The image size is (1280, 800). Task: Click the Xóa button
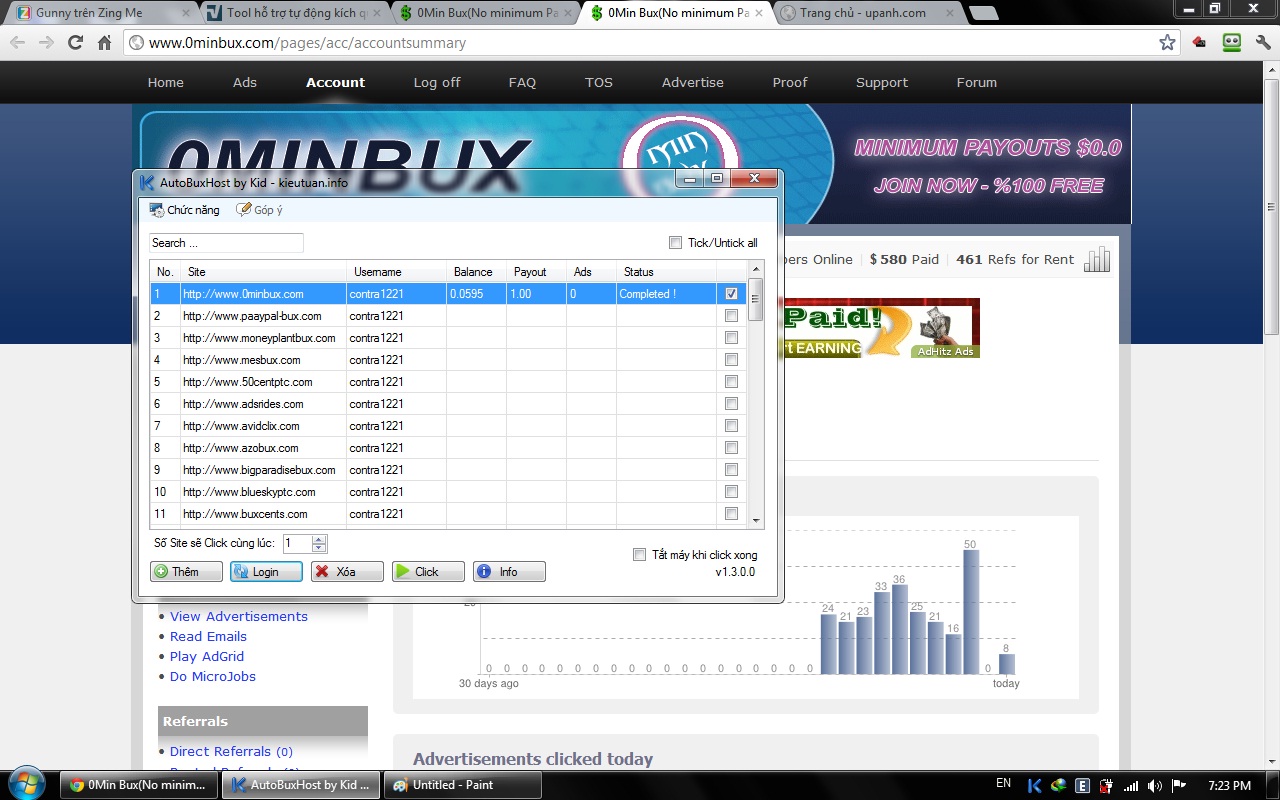(347, 572)
